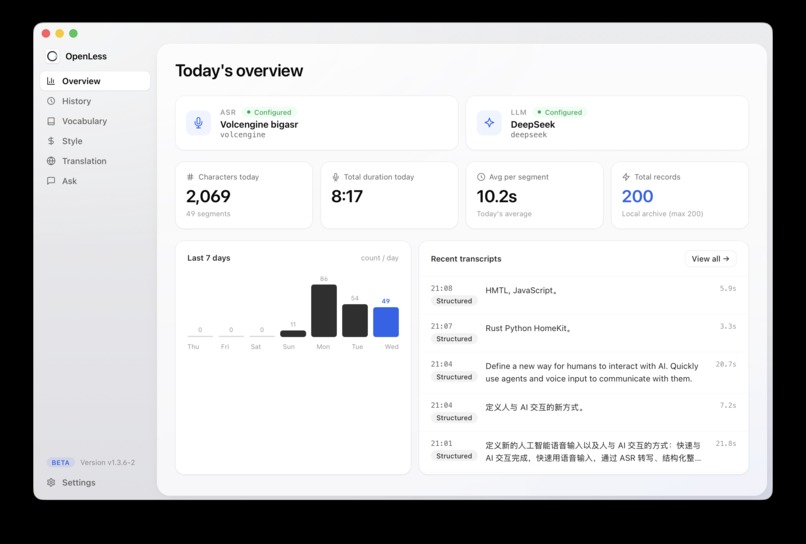
Task: Click the Recent transcripts heading
Action: tap(466, 259)
